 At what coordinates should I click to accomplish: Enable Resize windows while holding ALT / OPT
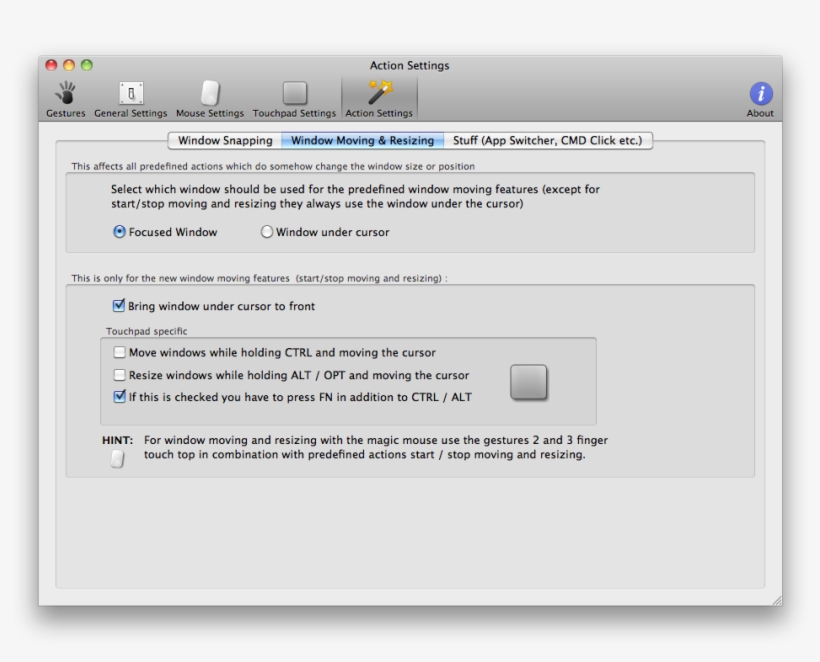[120, 375]
